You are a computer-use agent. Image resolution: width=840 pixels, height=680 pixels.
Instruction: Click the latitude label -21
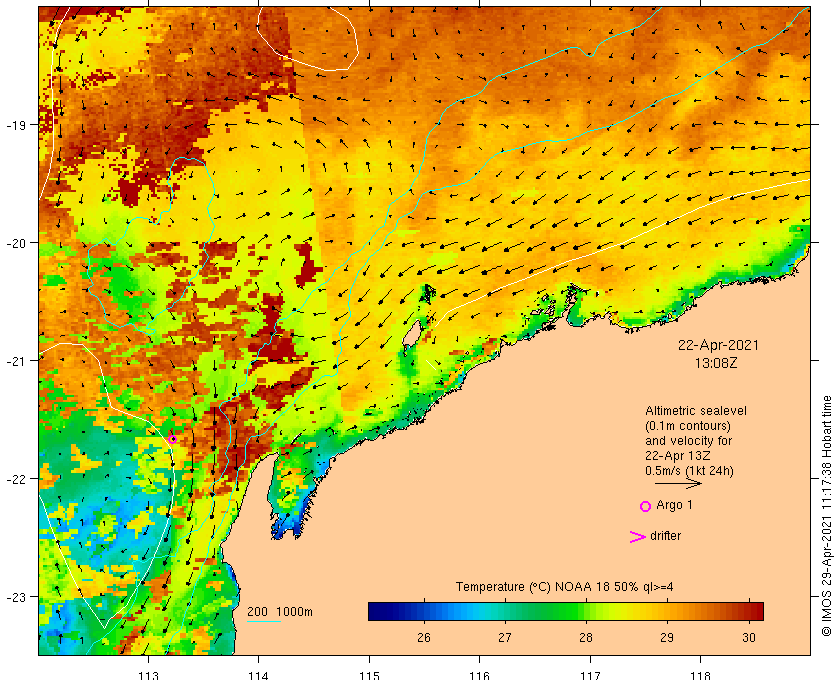point(16,361)
